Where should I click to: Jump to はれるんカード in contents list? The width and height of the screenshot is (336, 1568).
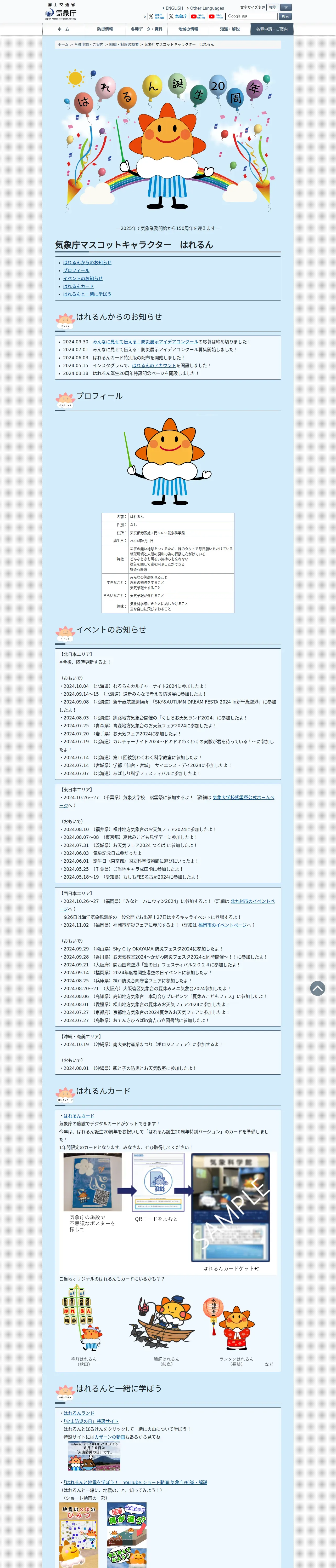pos(79,286)
